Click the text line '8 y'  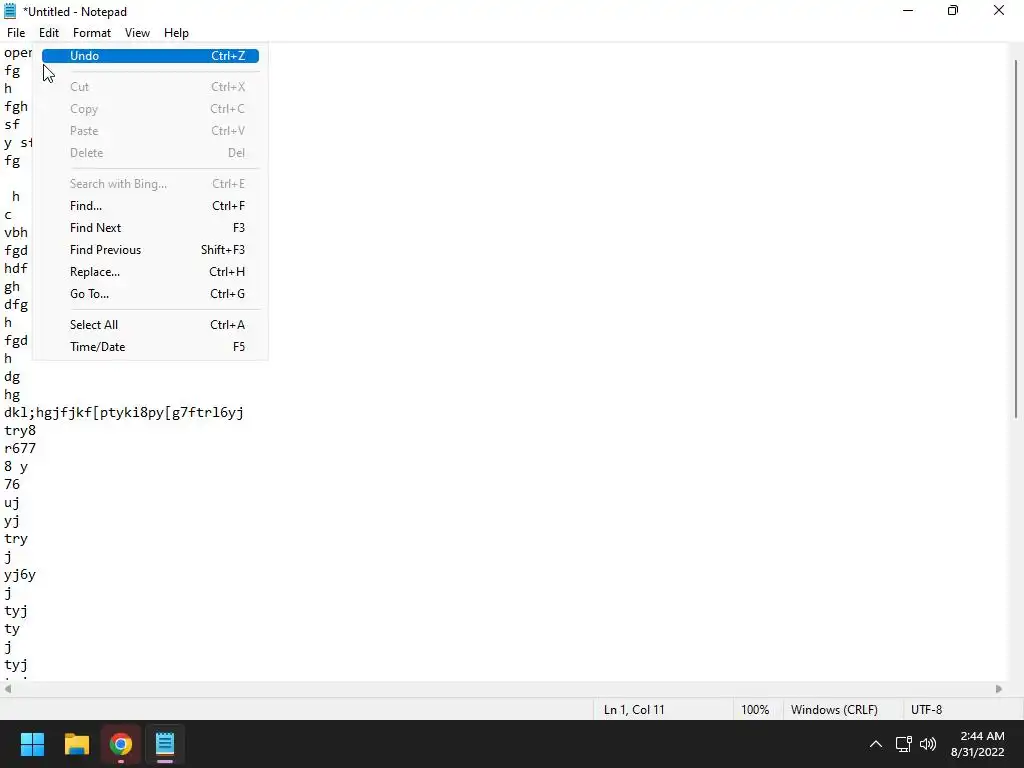click(x=16, y=467)
